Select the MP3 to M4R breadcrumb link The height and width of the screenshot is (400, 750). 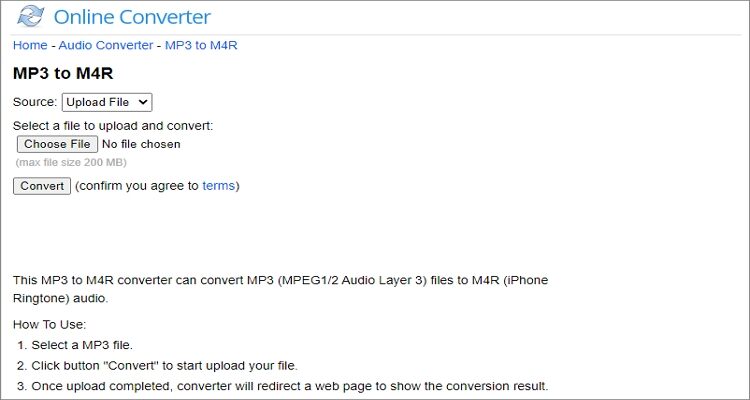tap(201, 45)
